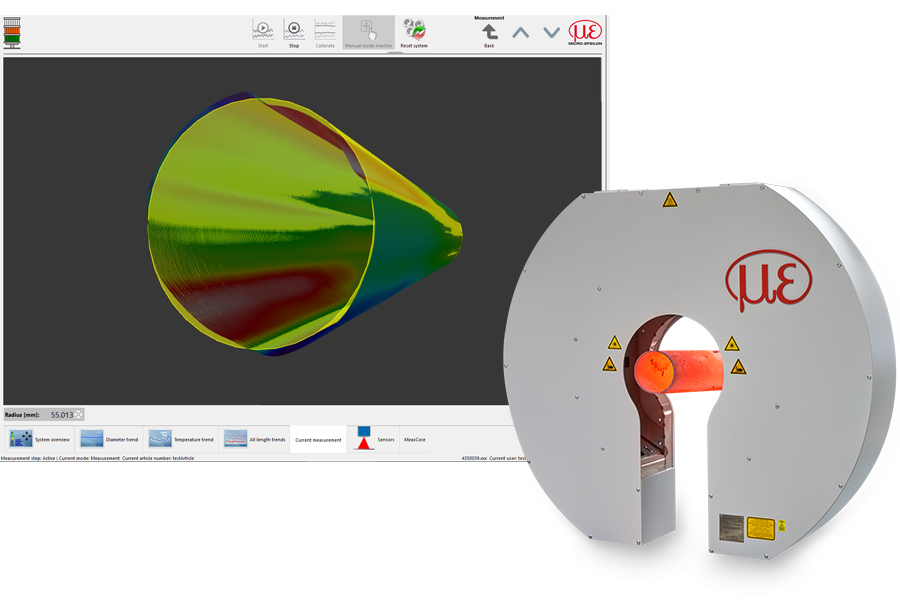Image resolution: width=900 pixels, height=600 pixels.
Task: Open the System overview tab
Action: point(40,439)
